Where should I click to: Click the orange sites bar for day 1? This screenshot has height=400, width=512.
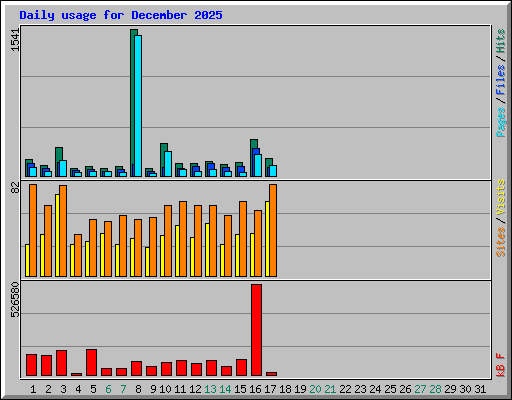click(x=33, y=230)
